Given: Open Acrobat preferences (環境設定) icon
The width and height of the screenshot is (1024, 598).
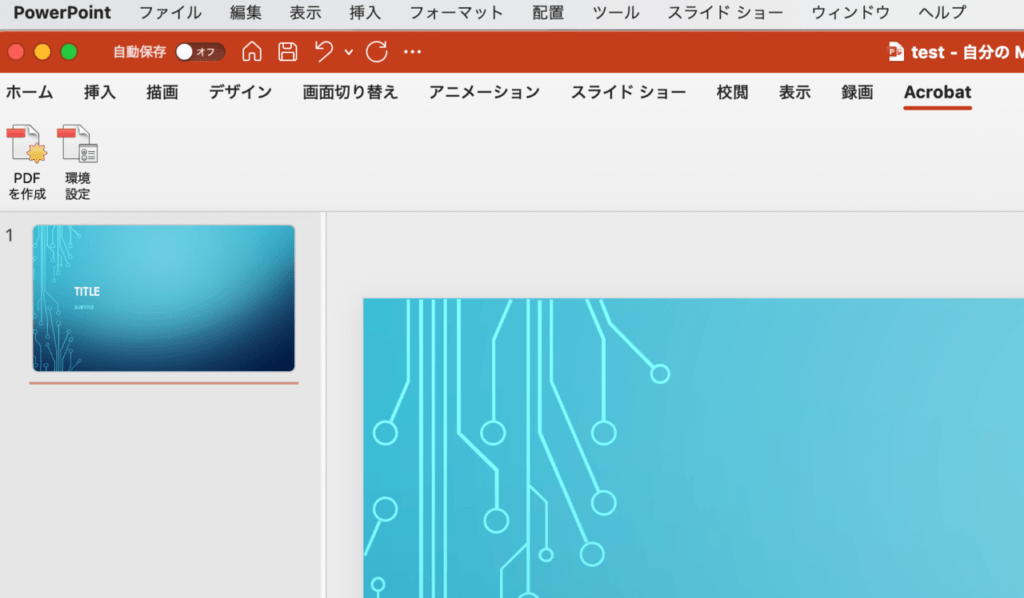Looking at the screenshot, I should [x=78, y=146].
